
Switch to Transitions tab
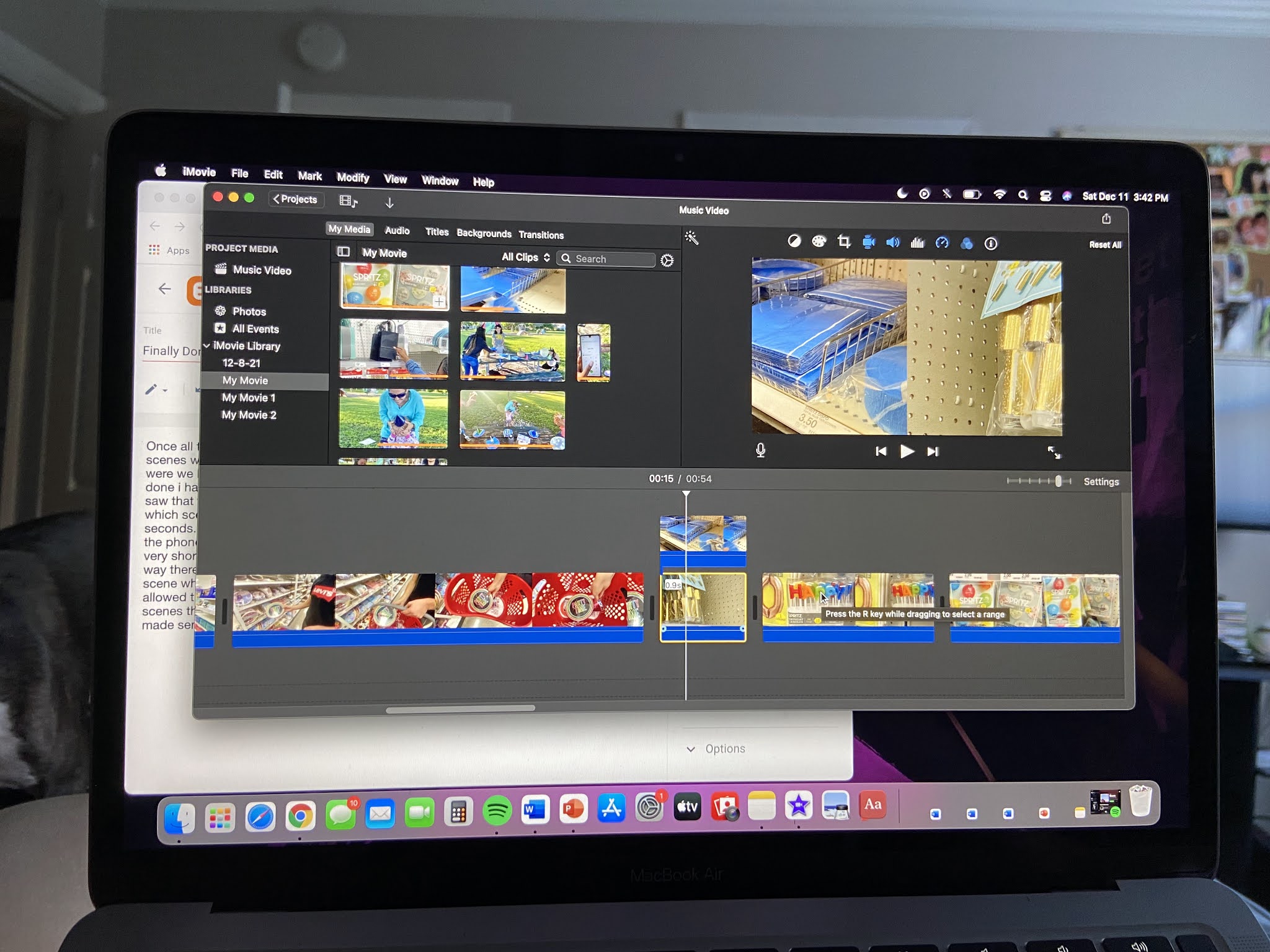click(x=541, y=235)
